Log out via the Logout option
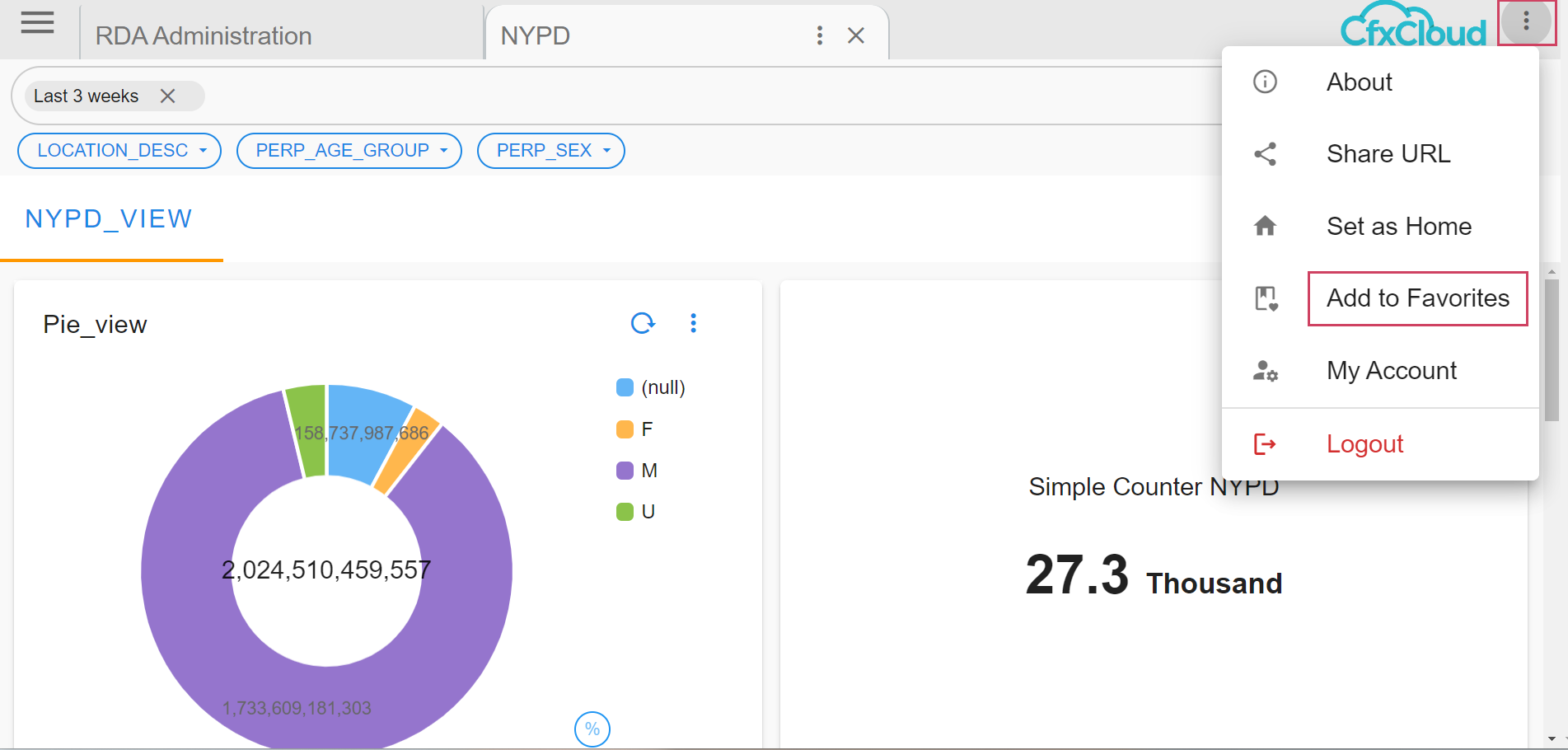 [1364, 444]
